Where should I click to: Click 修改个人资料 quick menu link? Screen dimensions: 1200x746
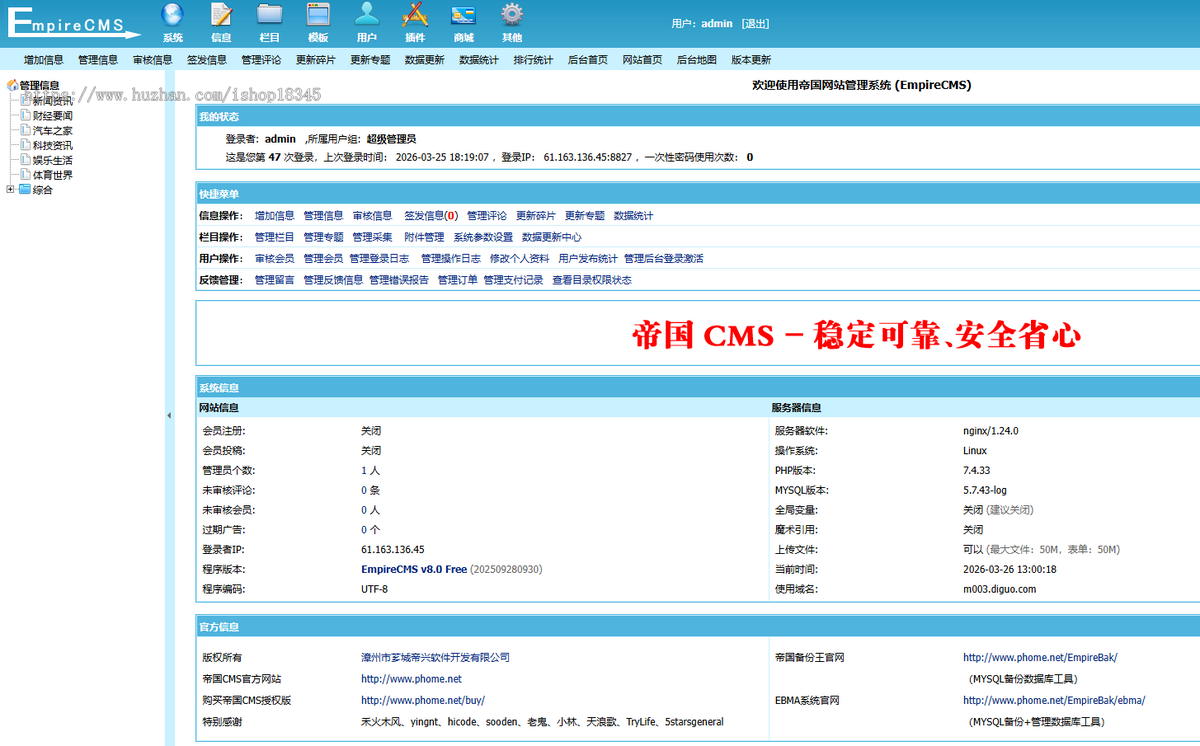(519, 258)
